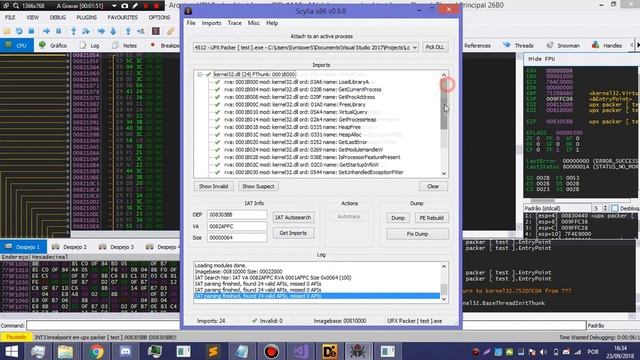Open Chrome from the taskbar

(96, 351)
